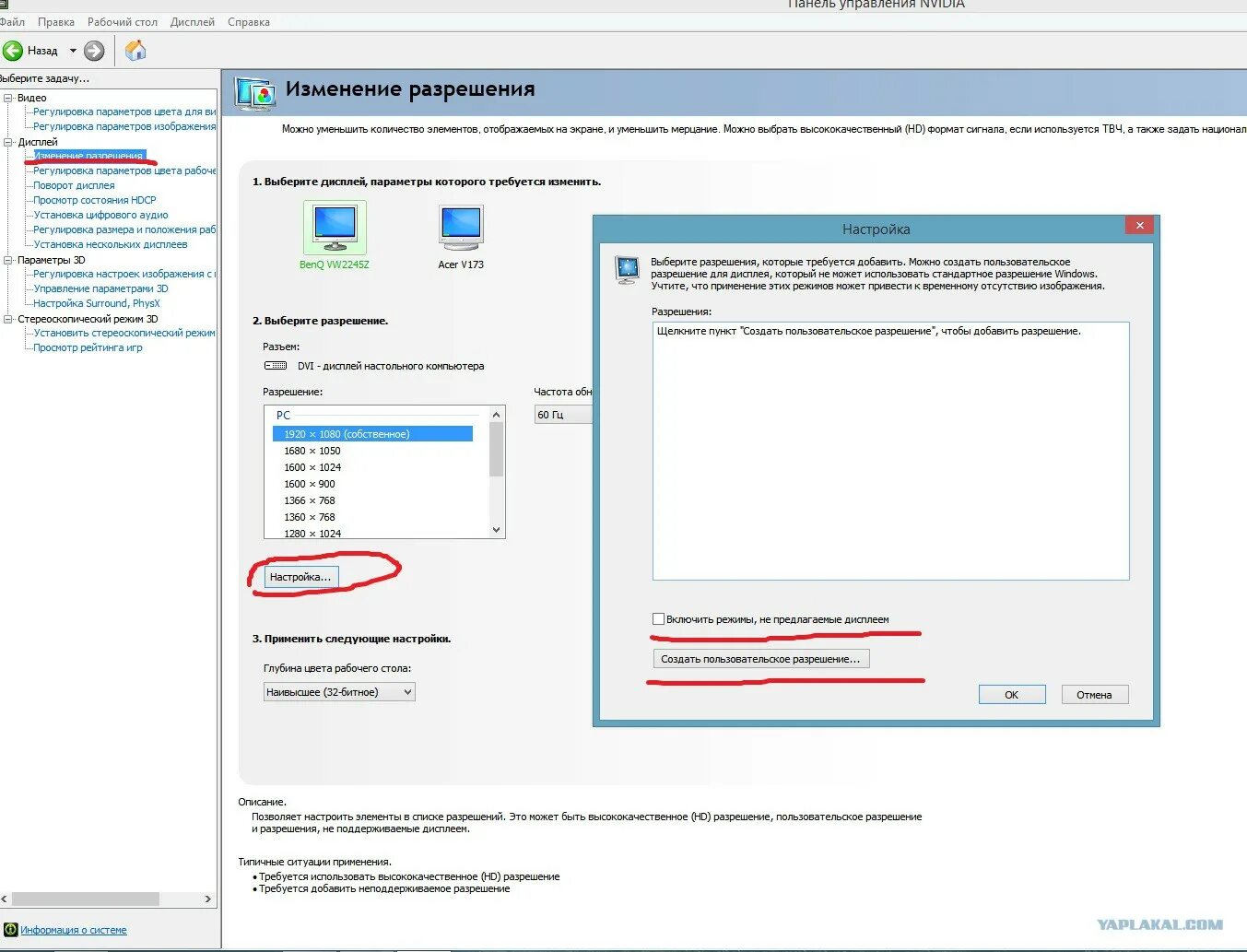Viewport: 1247px width, 952px height.
Task: Open Установить стереоскопический режим item
Action: tap(124, 334)
